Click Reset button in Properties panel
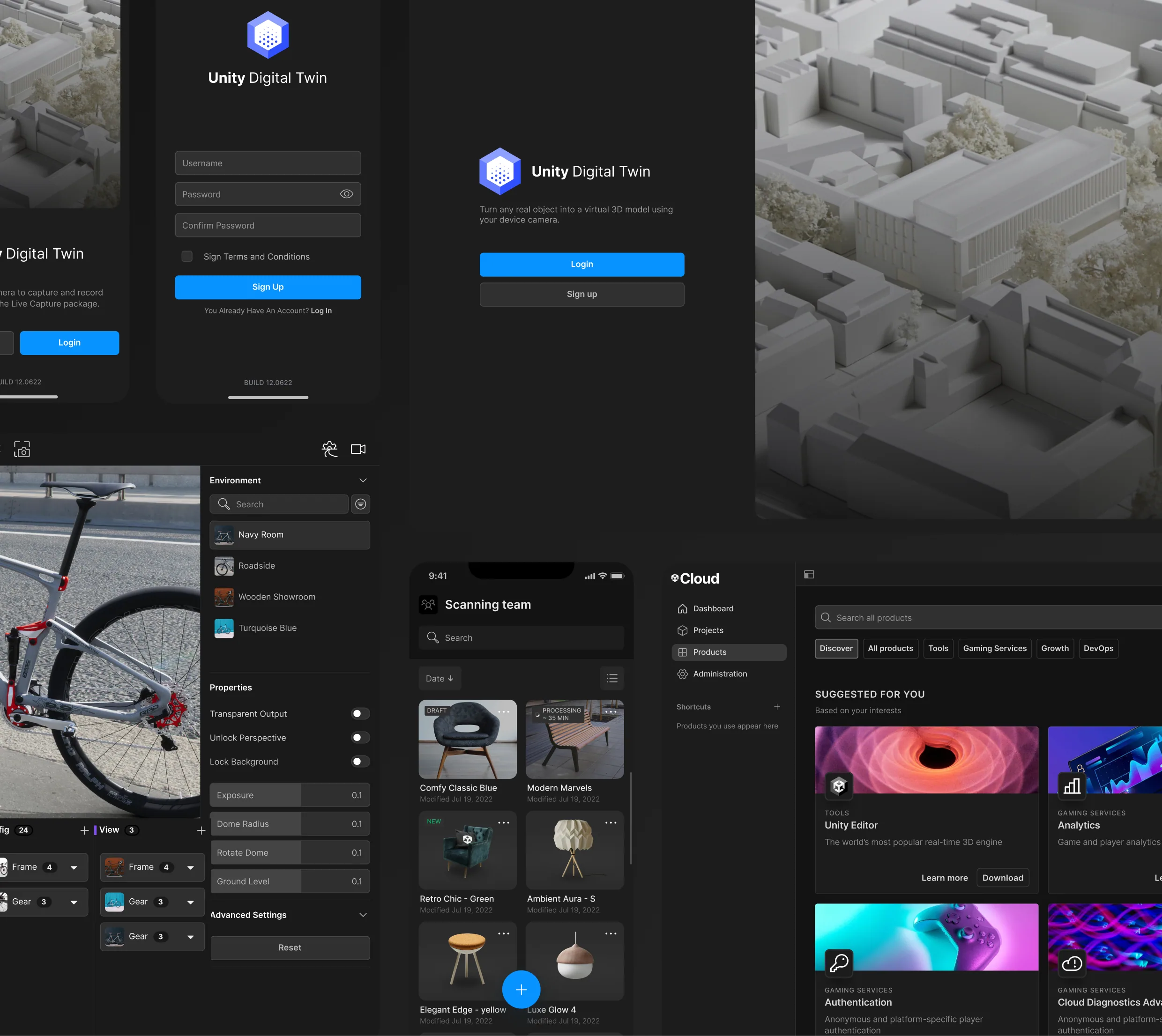 [x=290, y=947]
